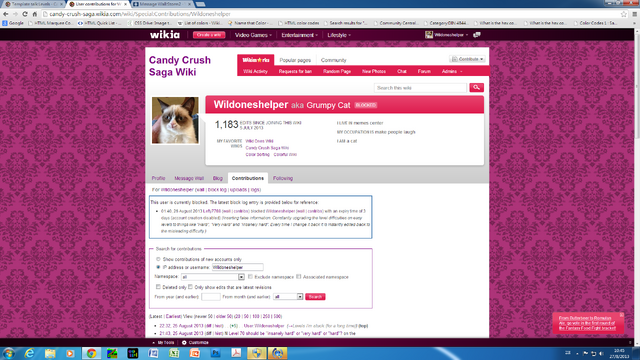640x360 pixels.
Task: Open File Explorer from the taskbar
Action: click(50, 353)
